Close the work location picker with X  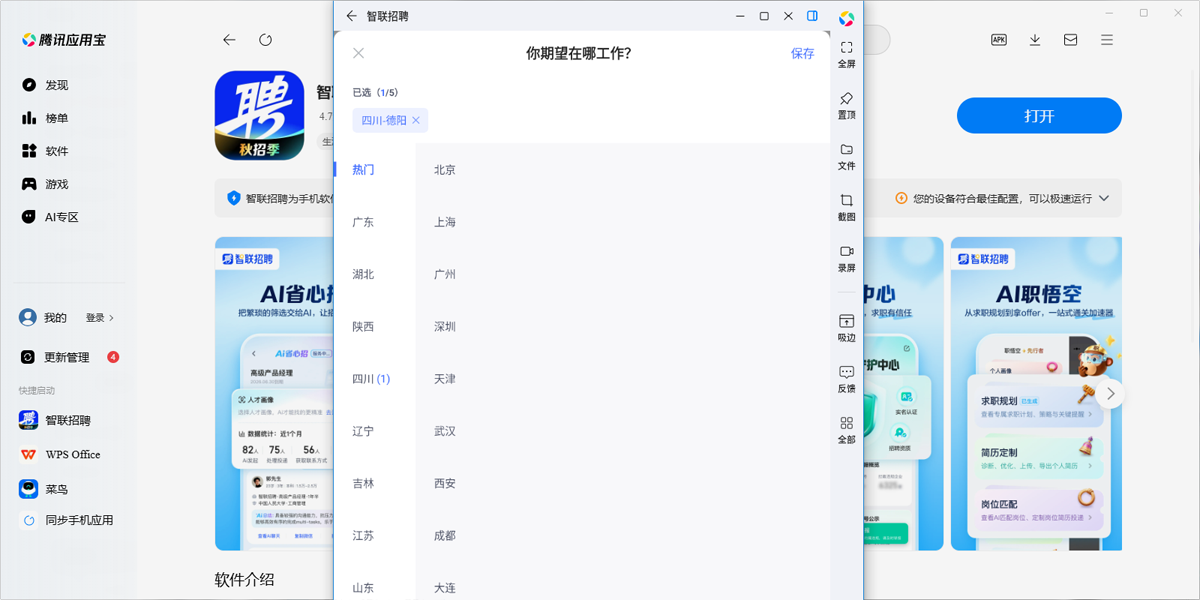click(359, 53)
